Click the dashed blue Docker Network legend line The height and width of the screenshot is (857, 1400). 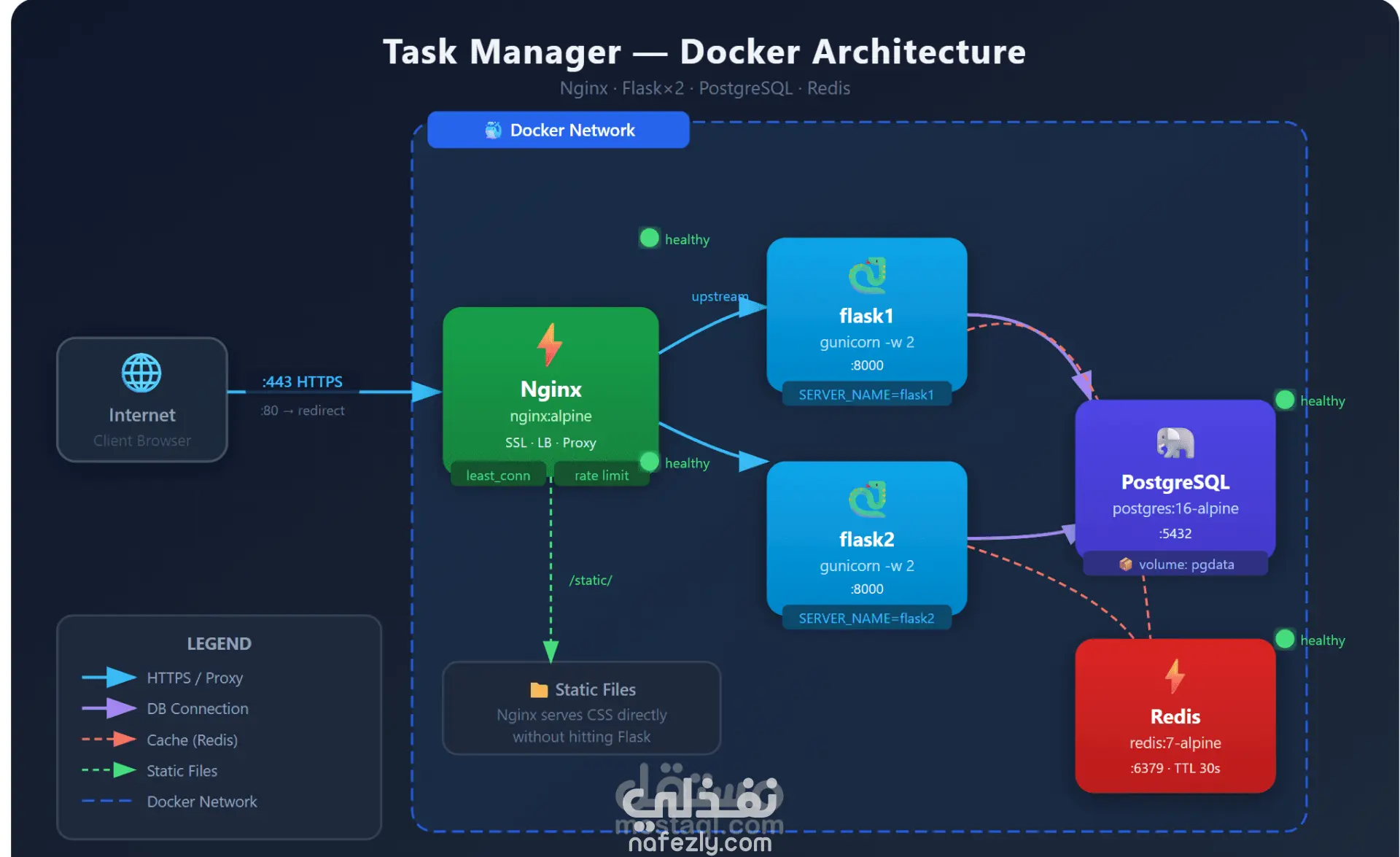point(107,801)
